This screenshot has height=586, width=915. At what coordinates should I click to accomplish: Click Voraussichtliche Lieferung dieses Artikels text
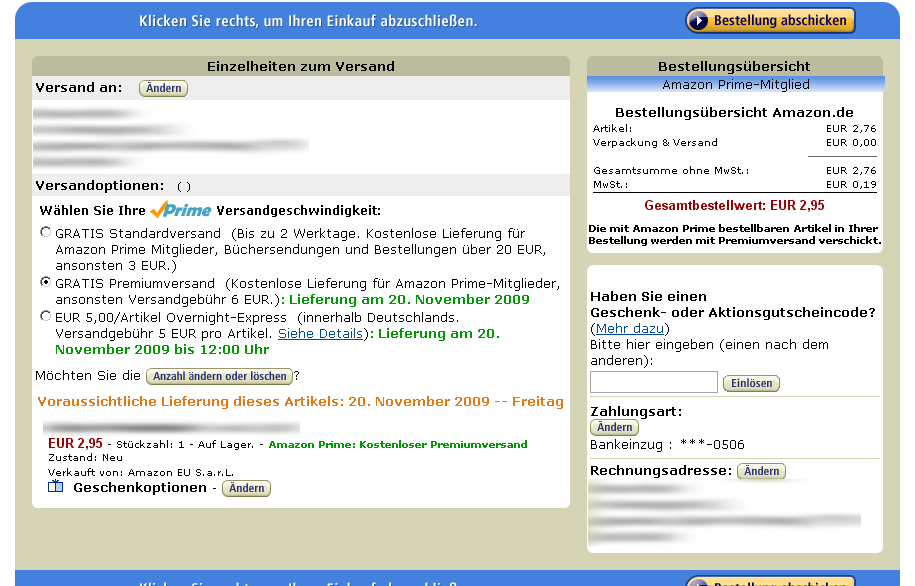pyautogui.click(x=301, y=402)
